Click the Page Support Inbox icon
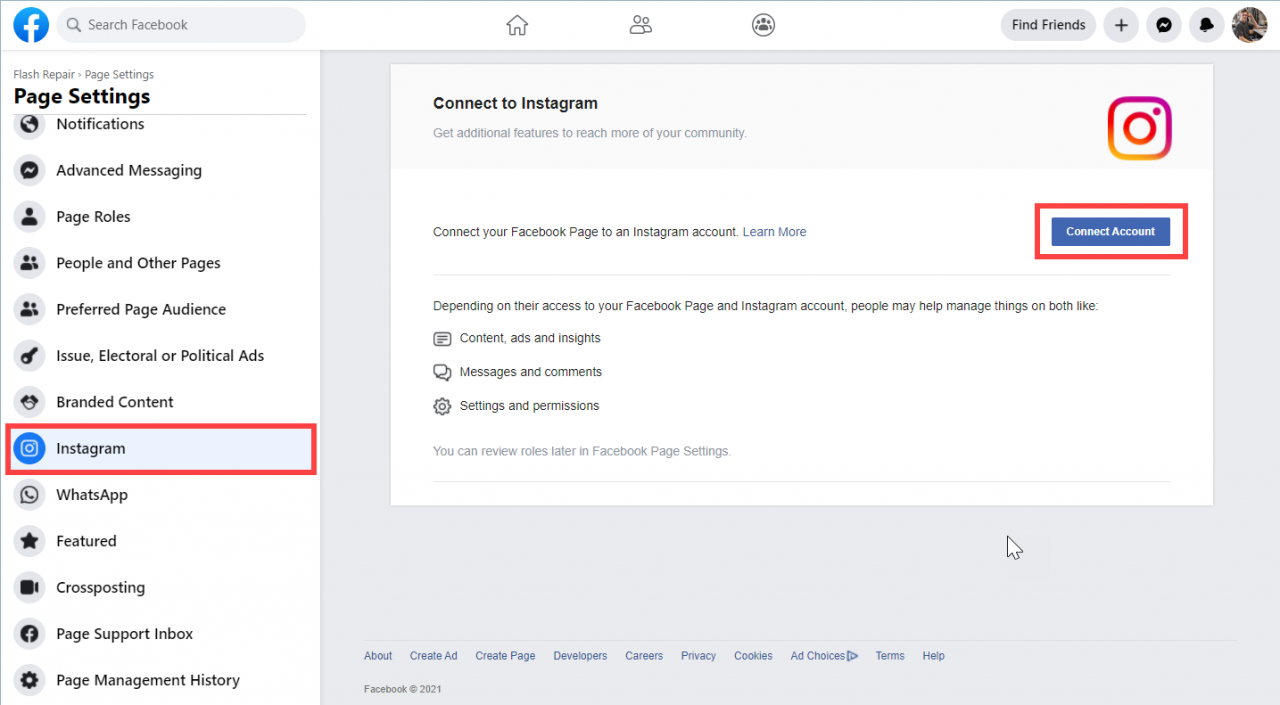The height and width of the screenshot is (705, 1280). coord(30,633)
